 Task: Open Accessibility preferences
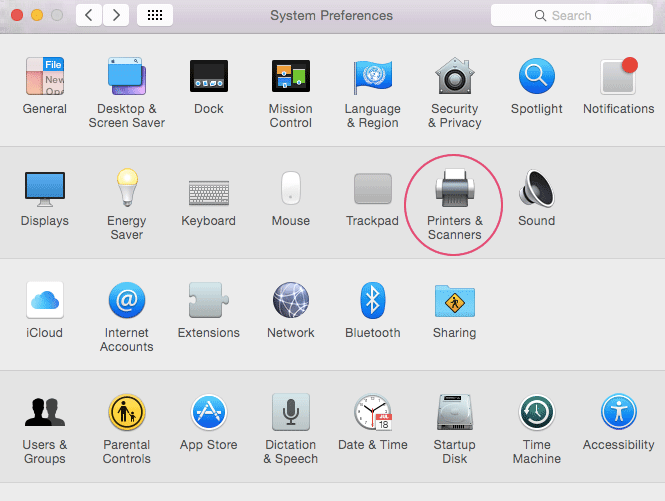click(x=618, y=413)
